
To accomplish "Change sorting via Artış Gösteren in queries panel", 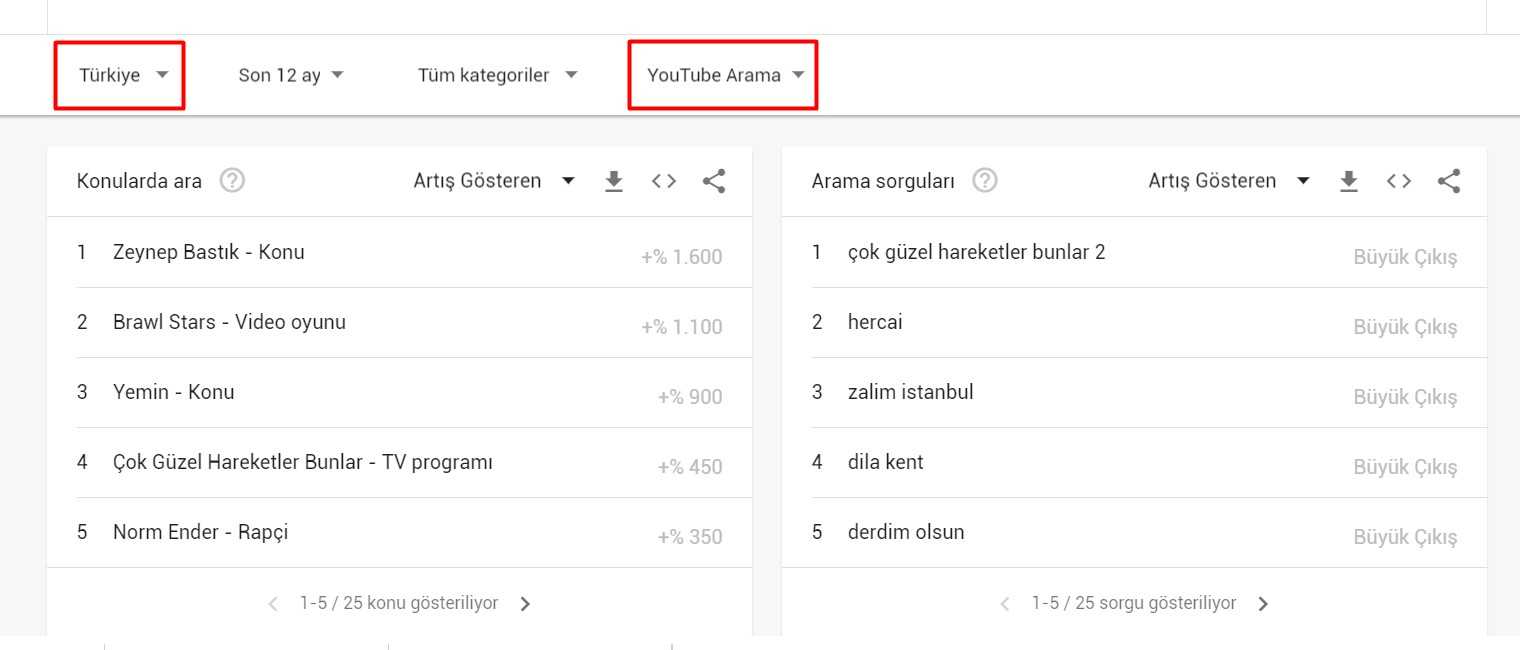I will tap(1226, 180).
